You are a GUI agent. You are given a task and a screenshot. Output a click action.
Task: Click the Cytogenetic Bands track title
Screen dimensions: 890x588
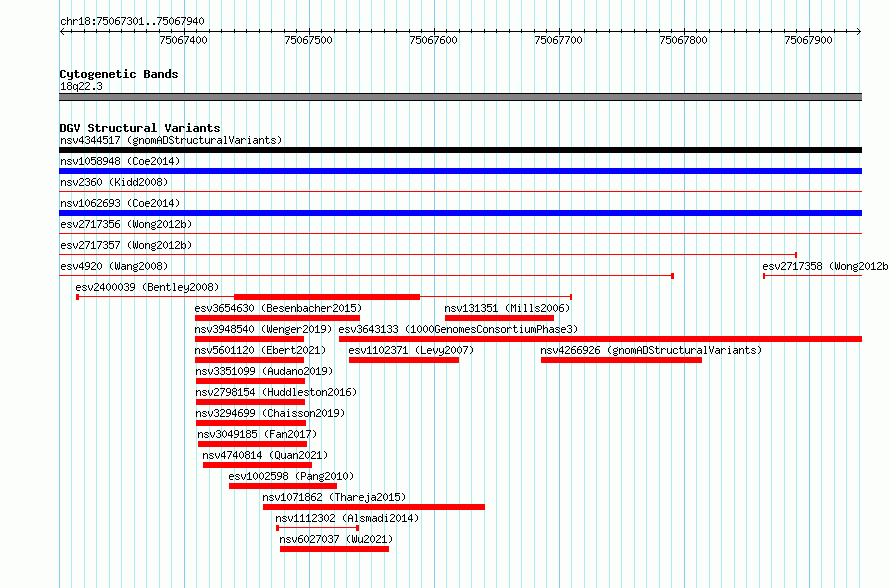click(x=119, y=74)
